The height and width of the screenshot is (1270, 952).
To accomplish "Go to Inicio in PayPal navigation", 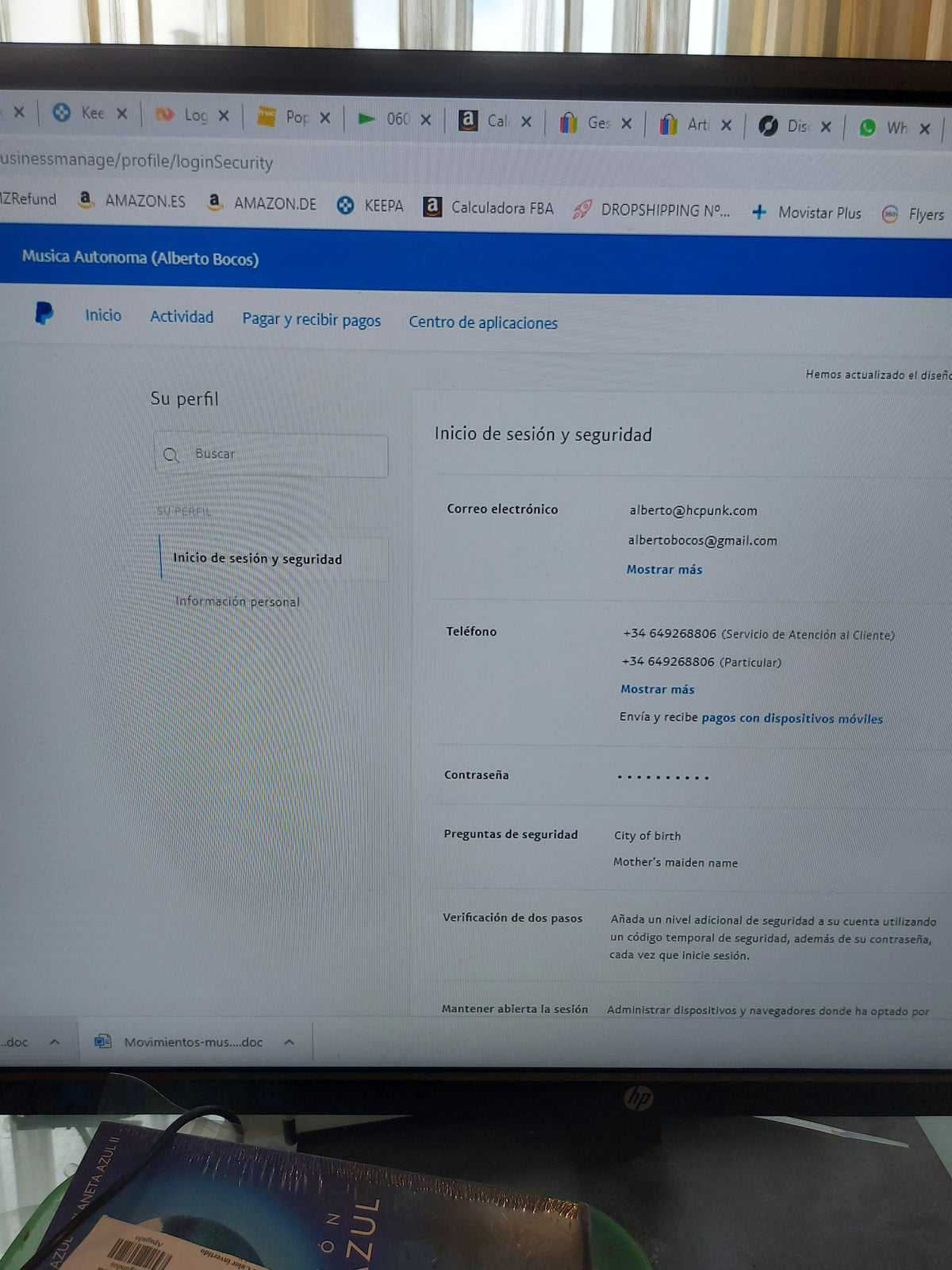I will pyautogui.click(x=103, y=315).
